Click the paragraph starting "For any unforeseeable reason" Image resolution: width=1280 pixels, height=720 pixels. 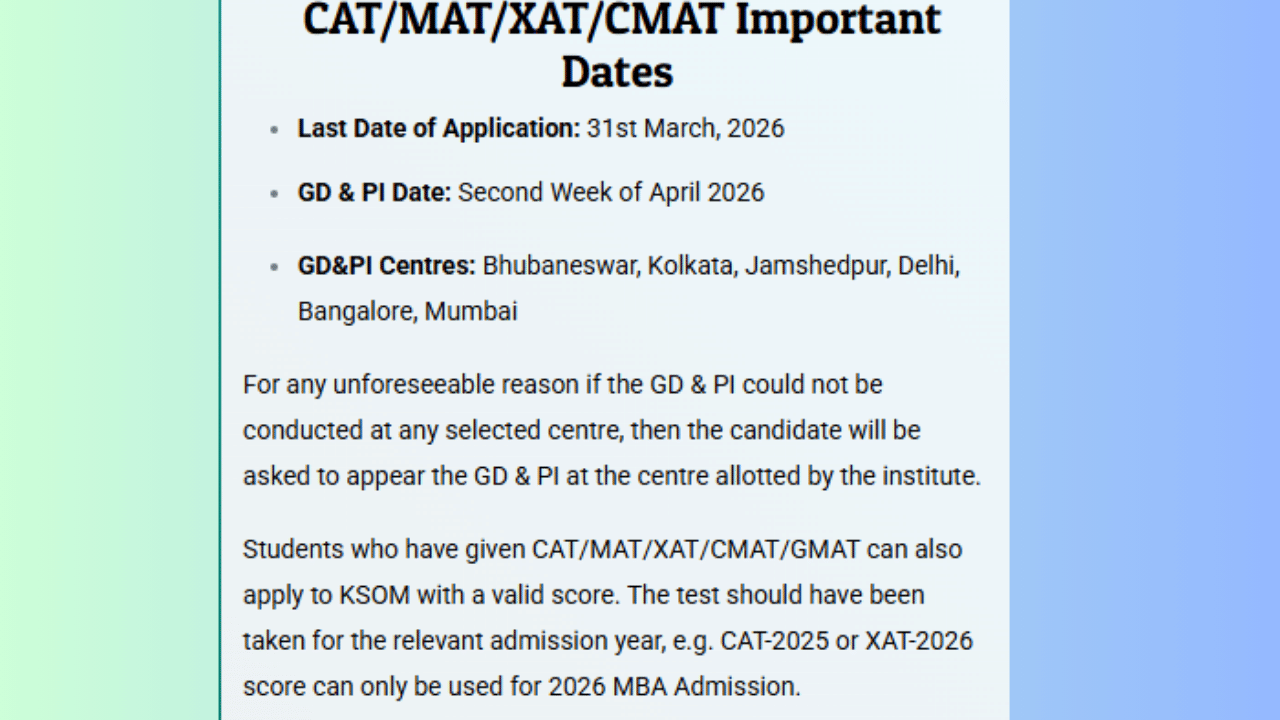coord(611,431)
